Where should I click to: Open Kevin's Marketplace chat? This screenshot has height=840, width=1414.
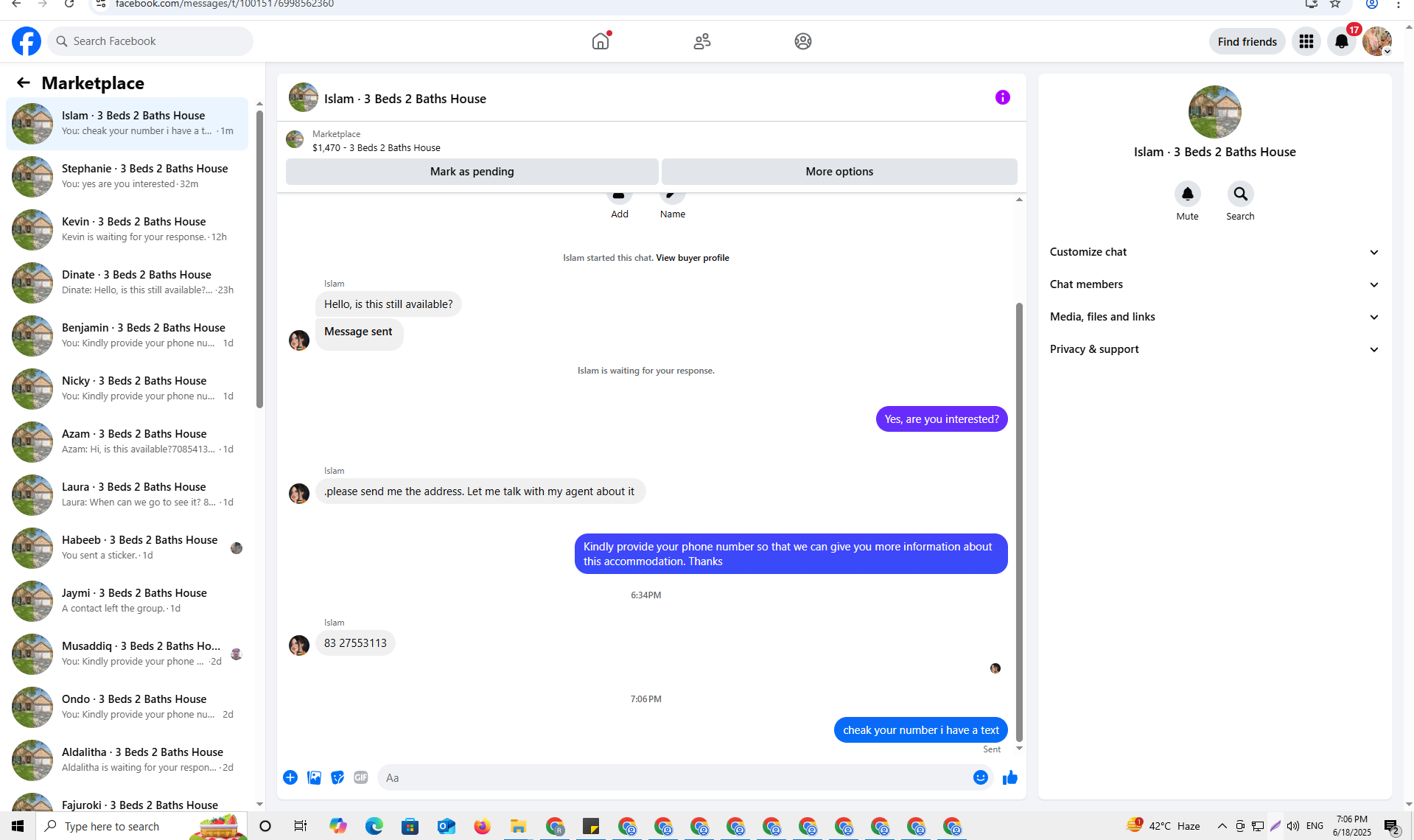pos(127,230)
